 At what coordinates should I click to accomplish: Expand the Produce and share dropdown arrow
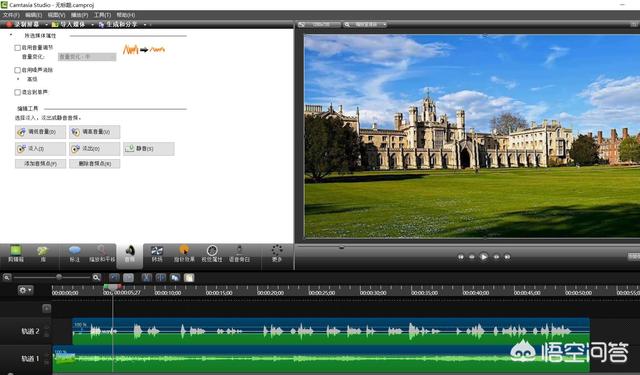(145, 25)
